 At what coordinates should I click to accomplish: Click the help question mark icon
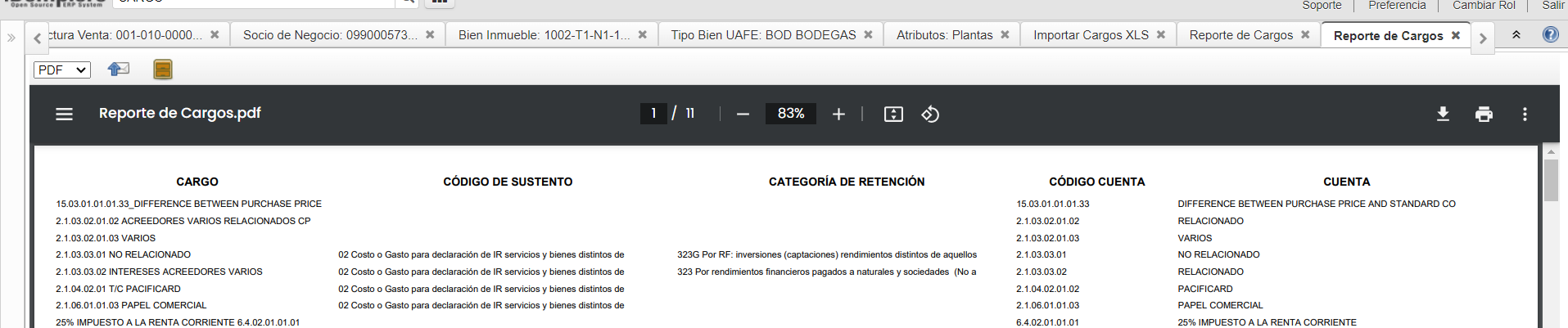pyautogui.click(x=1550, y=34)
